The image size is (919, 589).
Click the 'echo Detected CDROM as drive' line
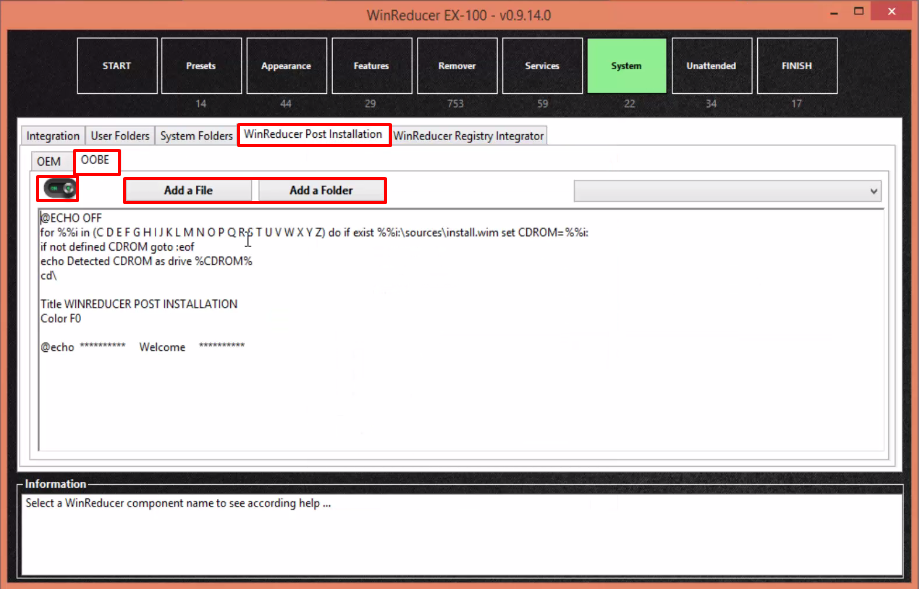click(x=147, y=261)
